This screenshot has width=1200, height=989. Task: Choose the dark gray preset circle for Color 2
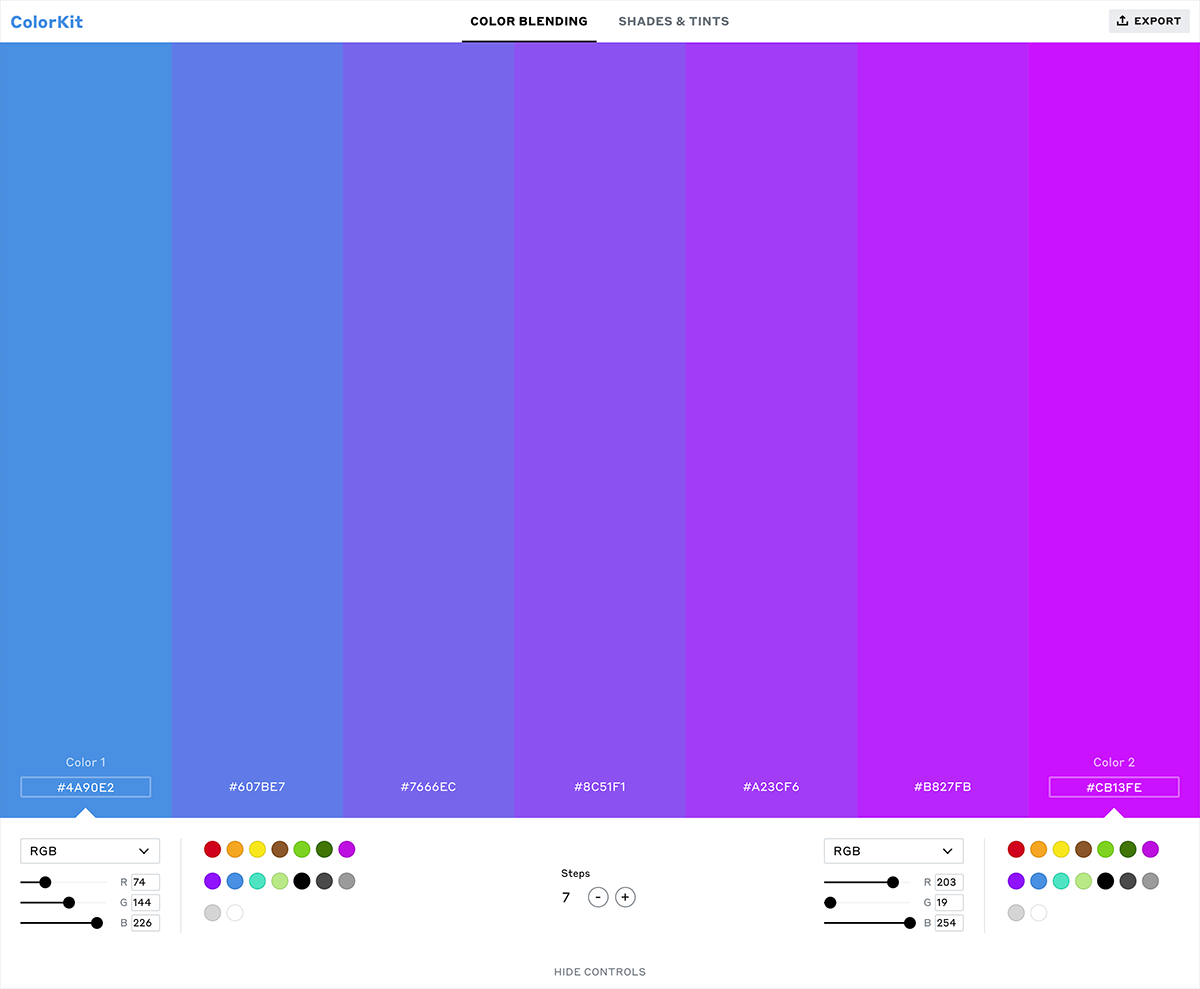1127,881
